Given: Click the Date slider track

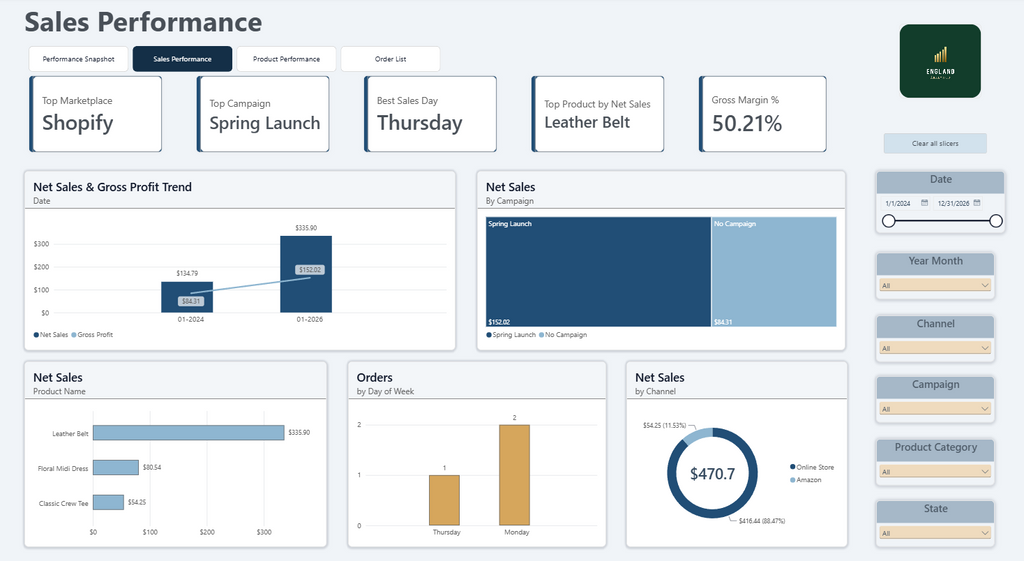Looking at the screenshot, I should 942,221.
